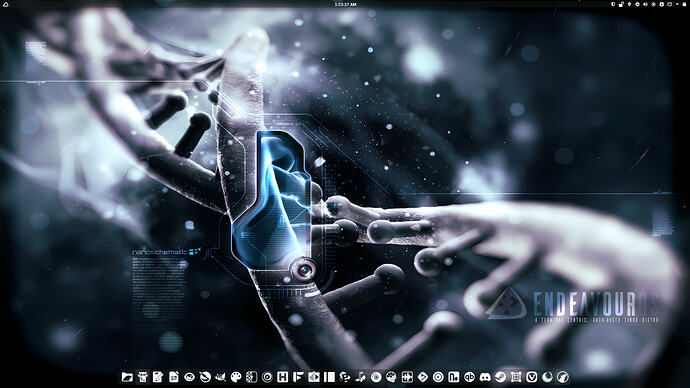Screen dimensions: 690x388
Task: Launch the music note icon in dock
Action: click(x=360, y=377)
